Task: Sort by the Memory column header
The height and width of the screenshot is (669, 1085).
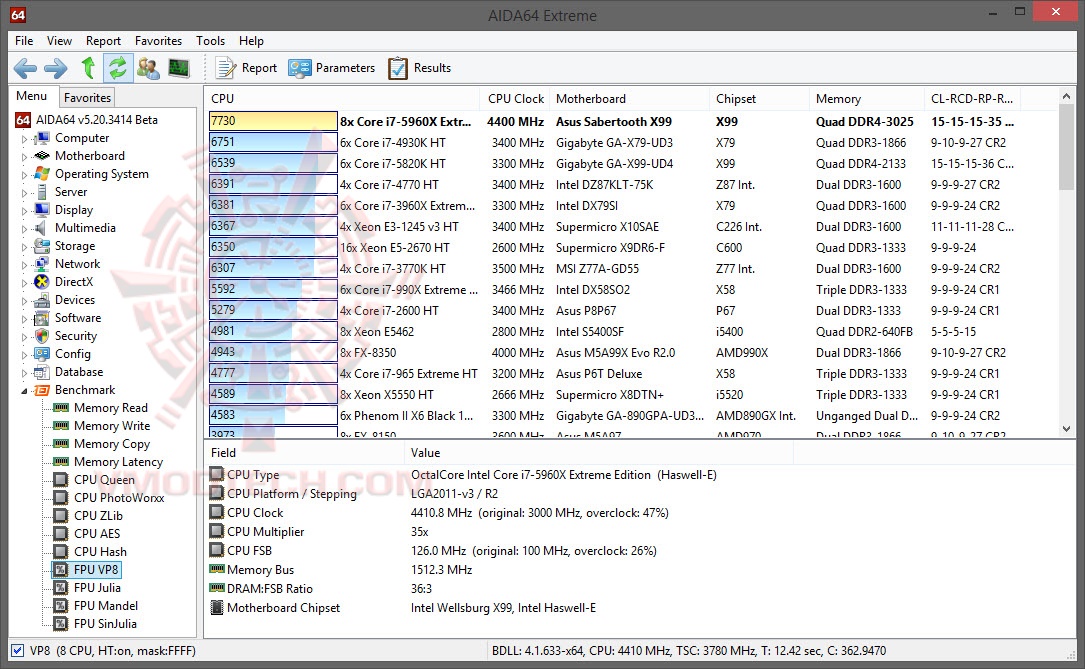Action: click(x=866, y=98)
